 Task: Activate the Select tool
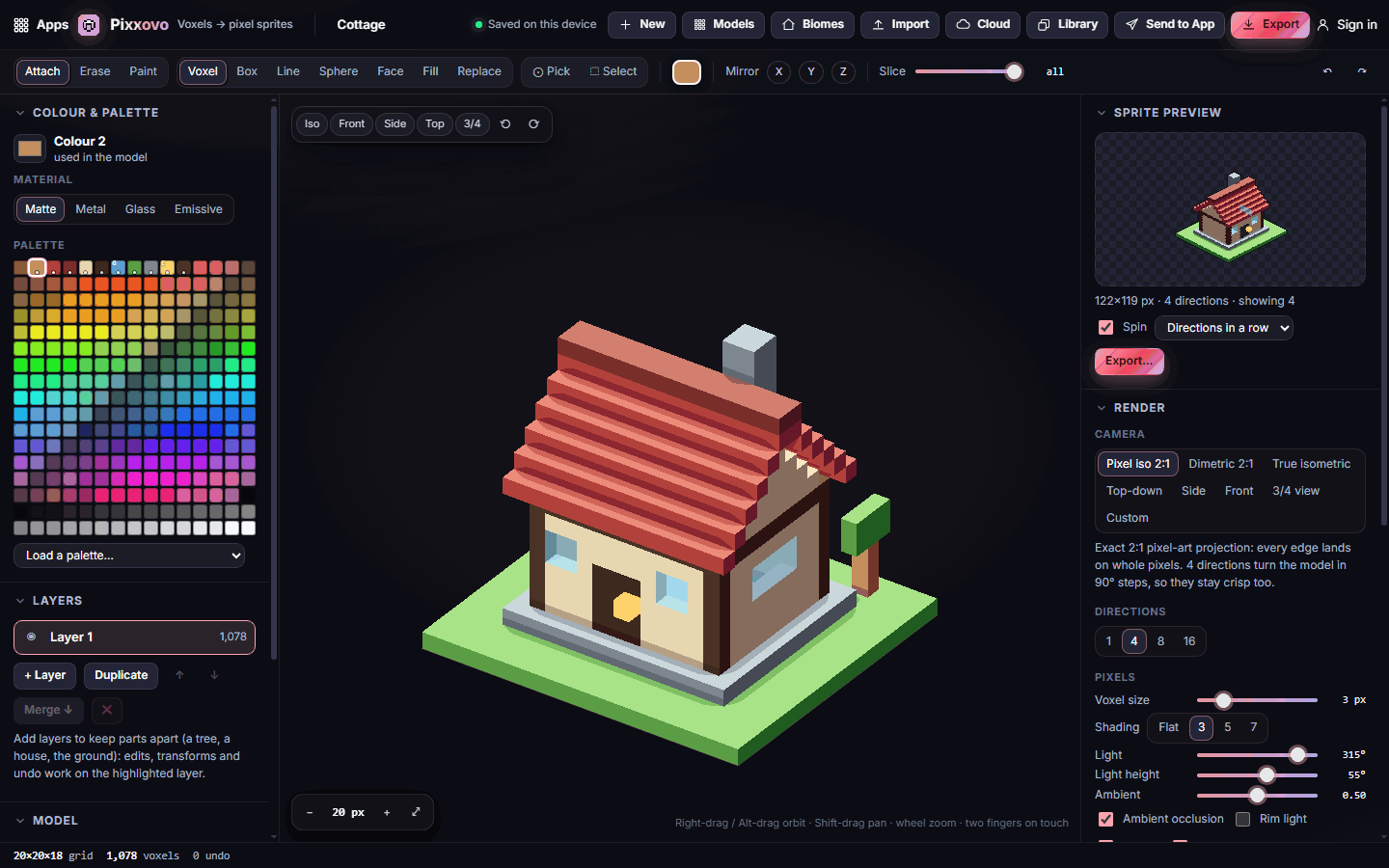[613, 71]
